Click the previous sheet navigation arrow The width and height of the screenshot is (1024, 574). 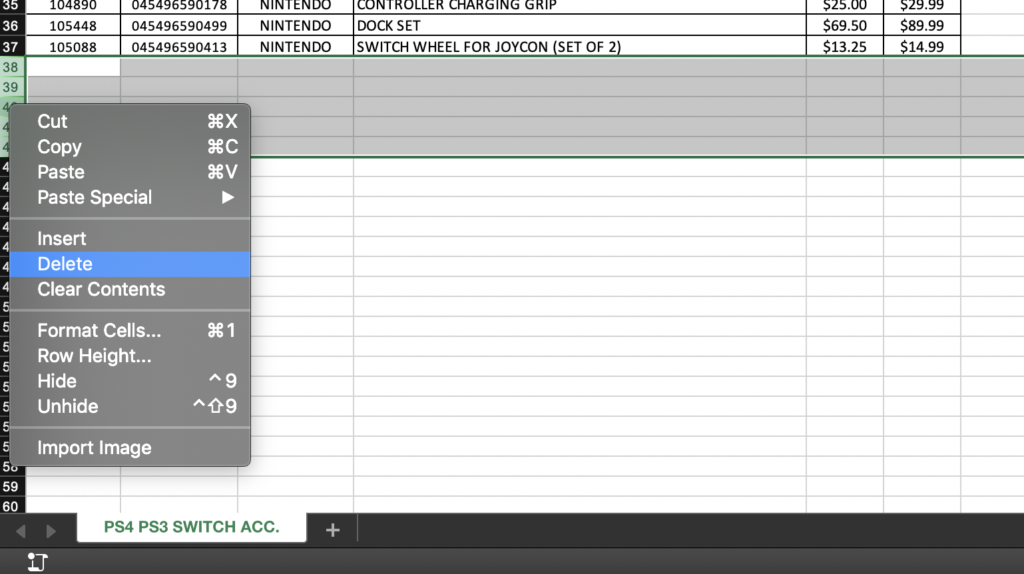[x=20, y=531]
